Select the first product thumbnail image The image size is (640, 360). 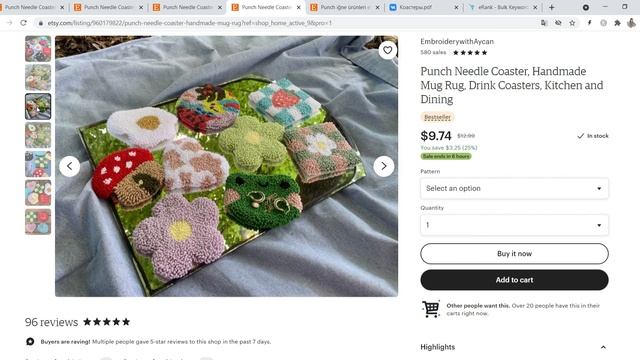pos(38,49)
